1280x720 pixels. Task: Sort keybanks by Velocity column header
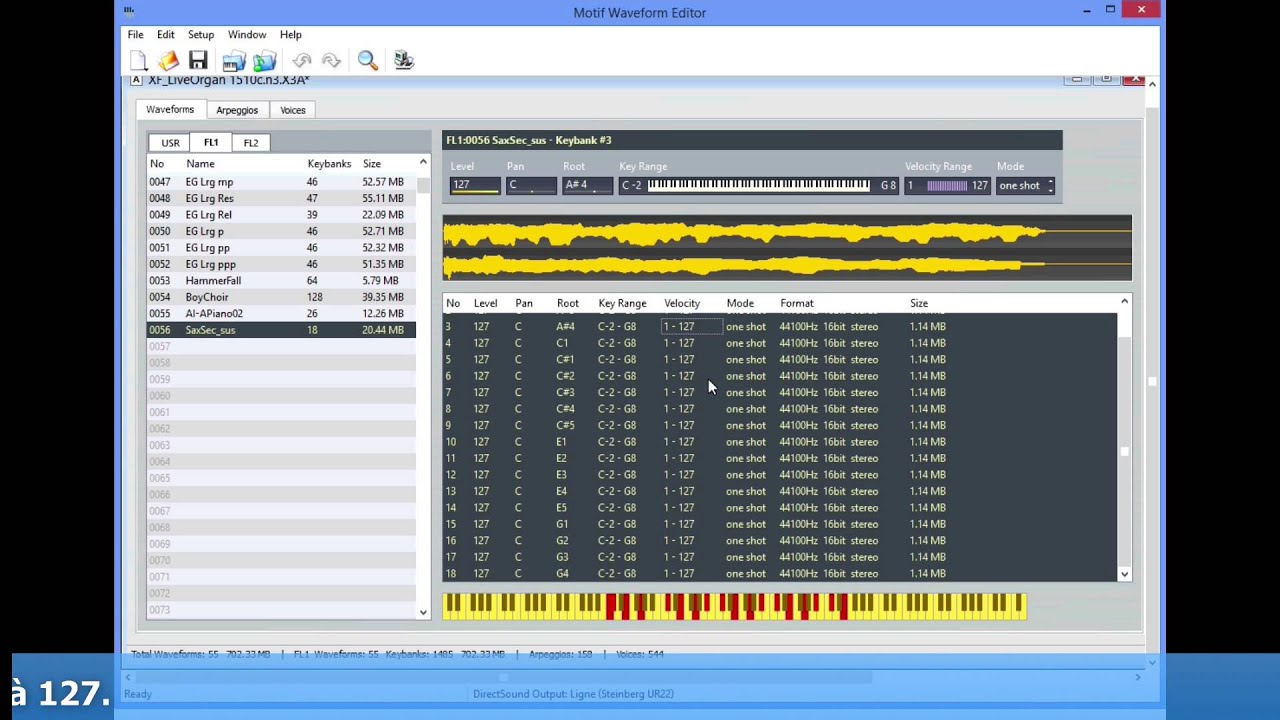[682, 303]
